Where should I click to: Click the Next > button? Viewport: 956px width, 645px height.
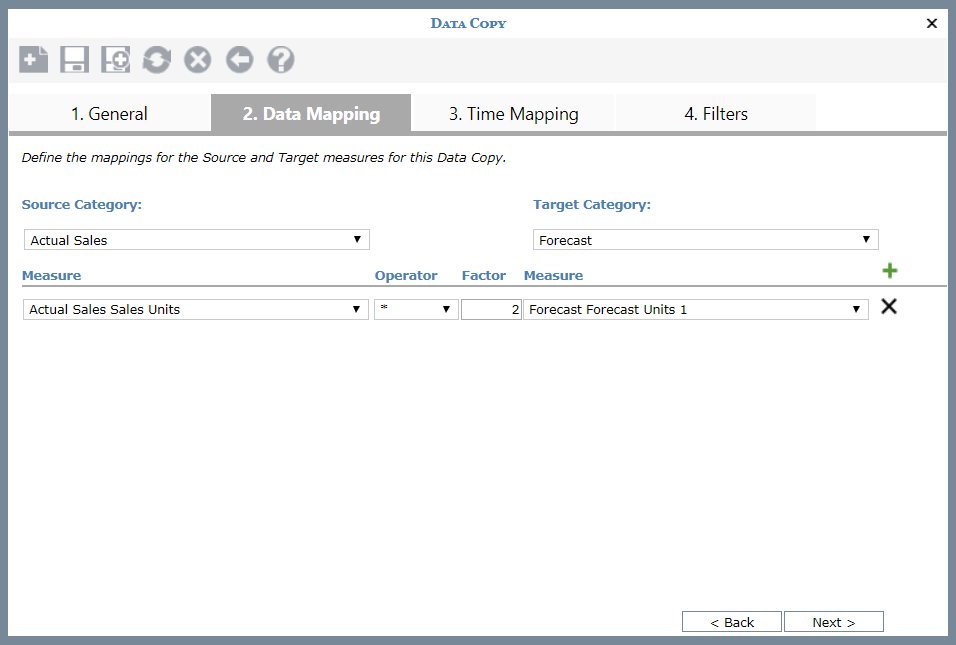pyautogui.click(x=833, y=622)
